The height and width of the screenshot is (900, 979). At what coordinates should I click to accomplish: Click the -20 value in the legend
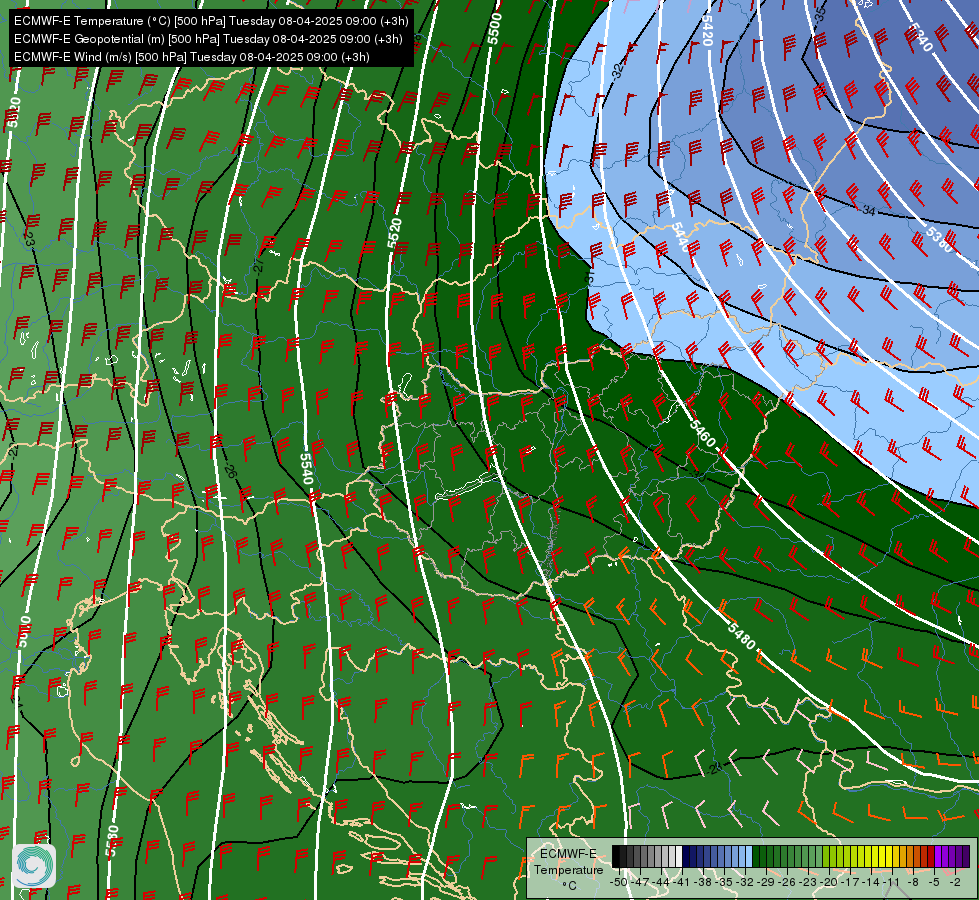[828, 882]
